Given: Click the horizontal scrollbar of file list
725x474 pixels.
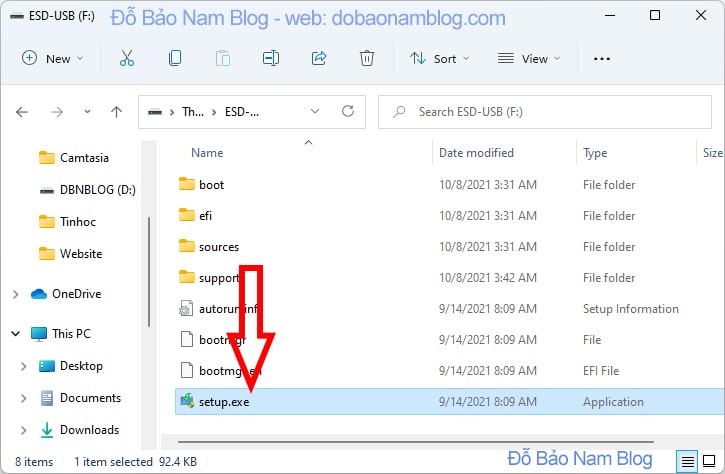Looking at the screenshot, I should (416, 442).
